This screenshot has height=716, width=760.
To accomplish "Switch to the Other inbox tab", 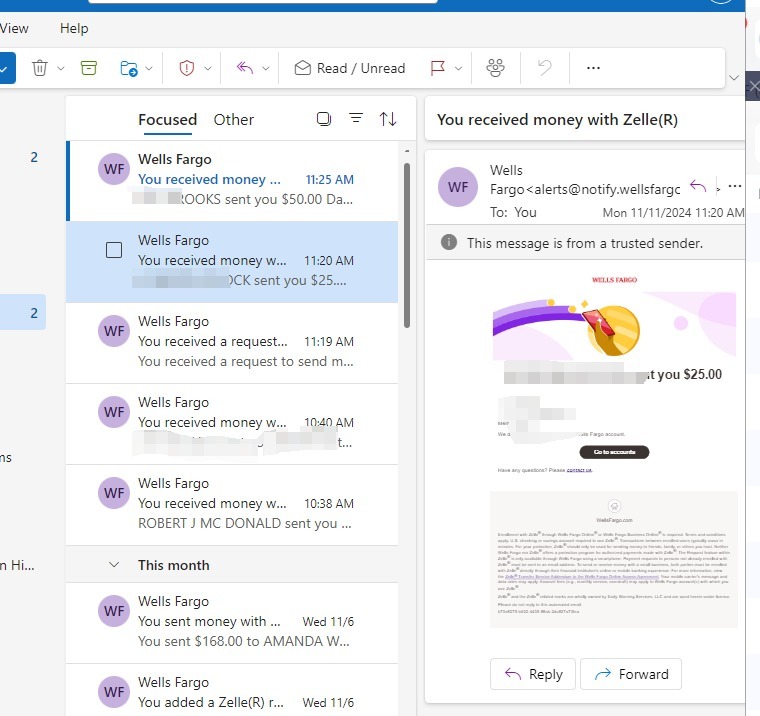I will (234, 120).
